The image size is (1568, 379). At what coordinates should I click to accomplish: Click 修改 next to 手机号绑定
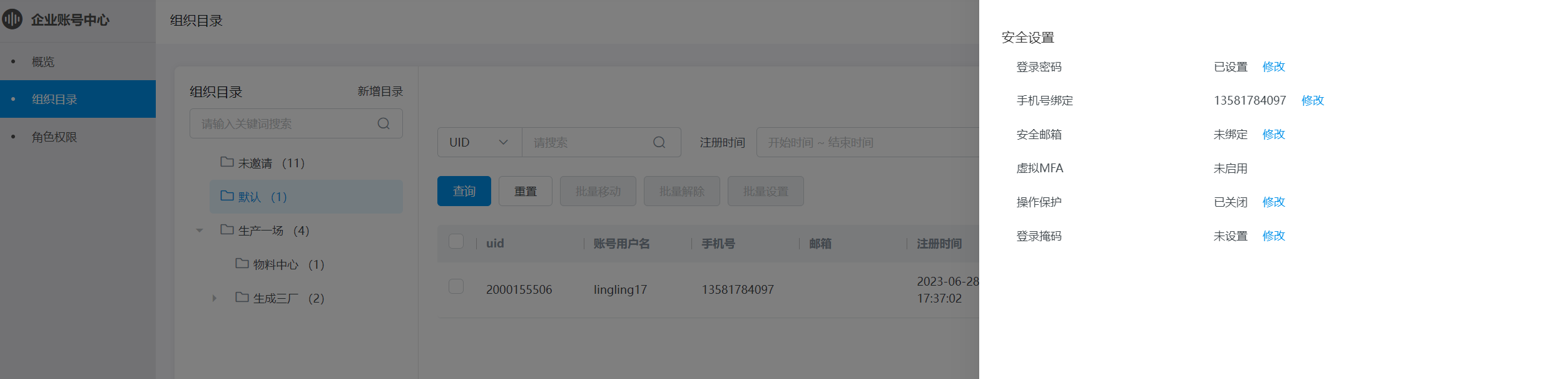tap(1313, 100)
